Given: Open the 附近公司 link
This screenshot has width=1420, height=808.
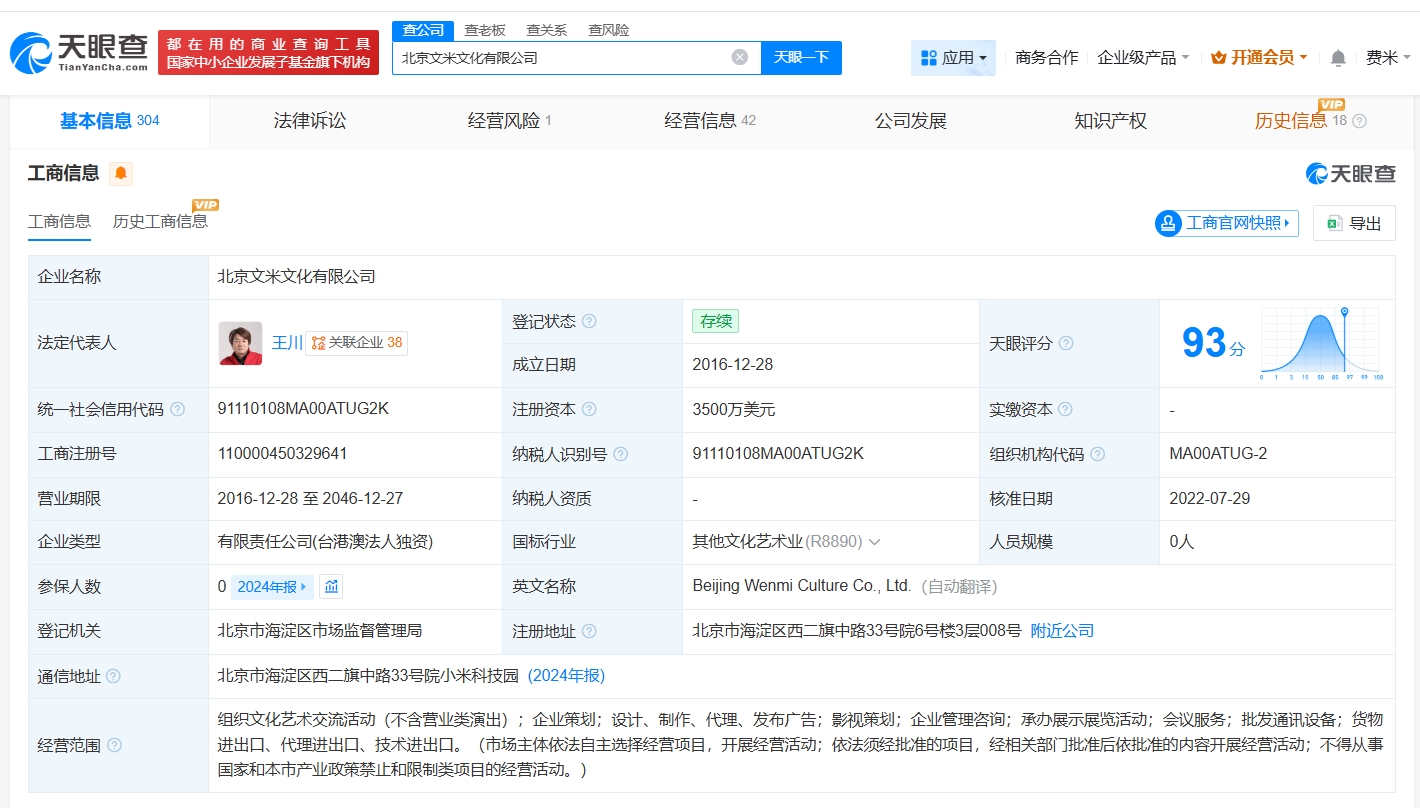Looking at the screenshot, I should tap(1062, 631).
